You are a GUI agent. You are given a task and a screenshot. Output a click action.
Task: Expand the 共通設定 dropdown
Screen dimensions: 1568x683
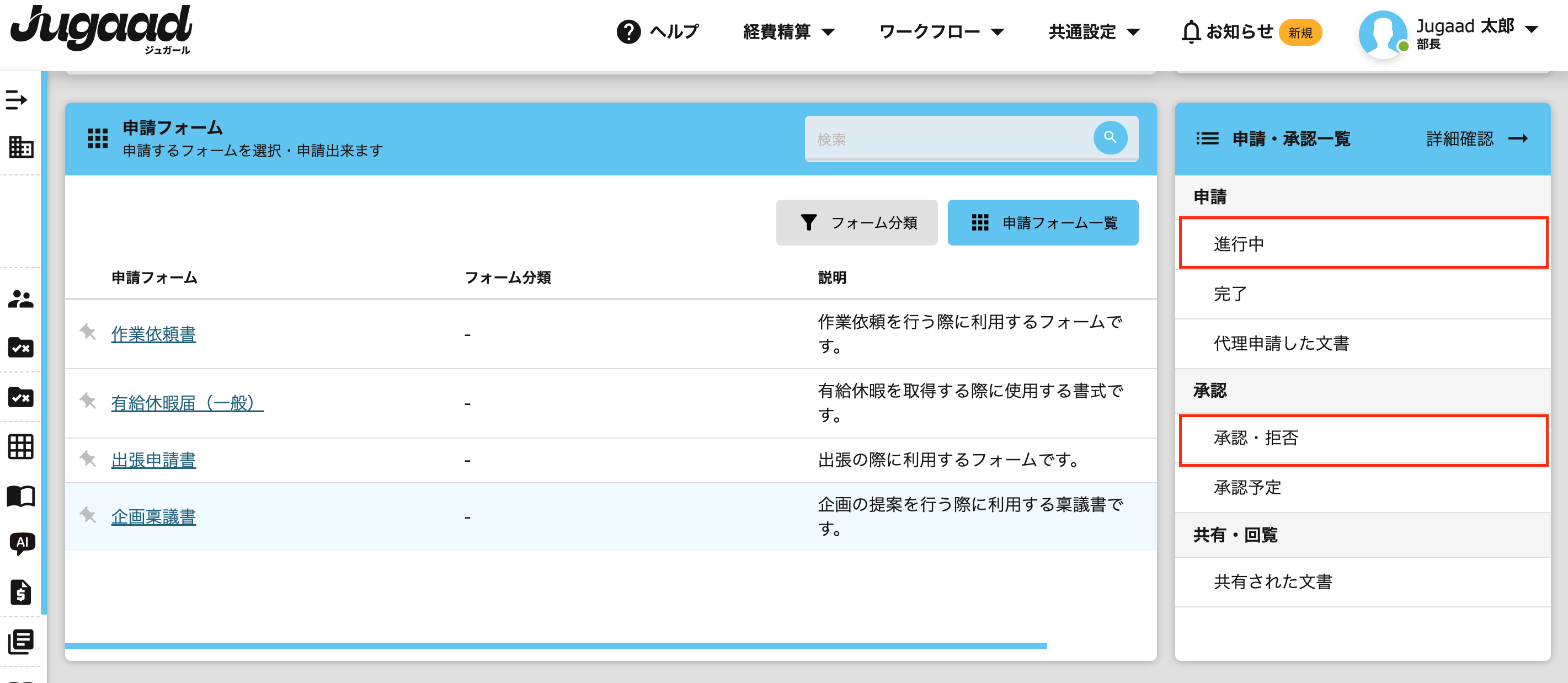coord(1093,31)
